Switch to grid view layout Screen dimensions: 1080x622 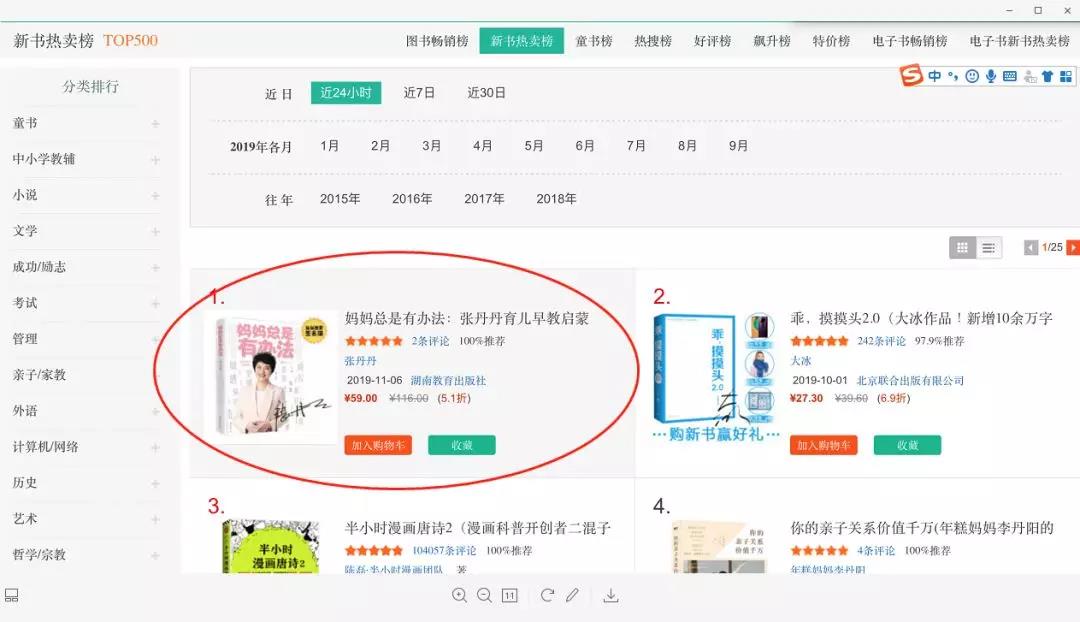point(962,248)
